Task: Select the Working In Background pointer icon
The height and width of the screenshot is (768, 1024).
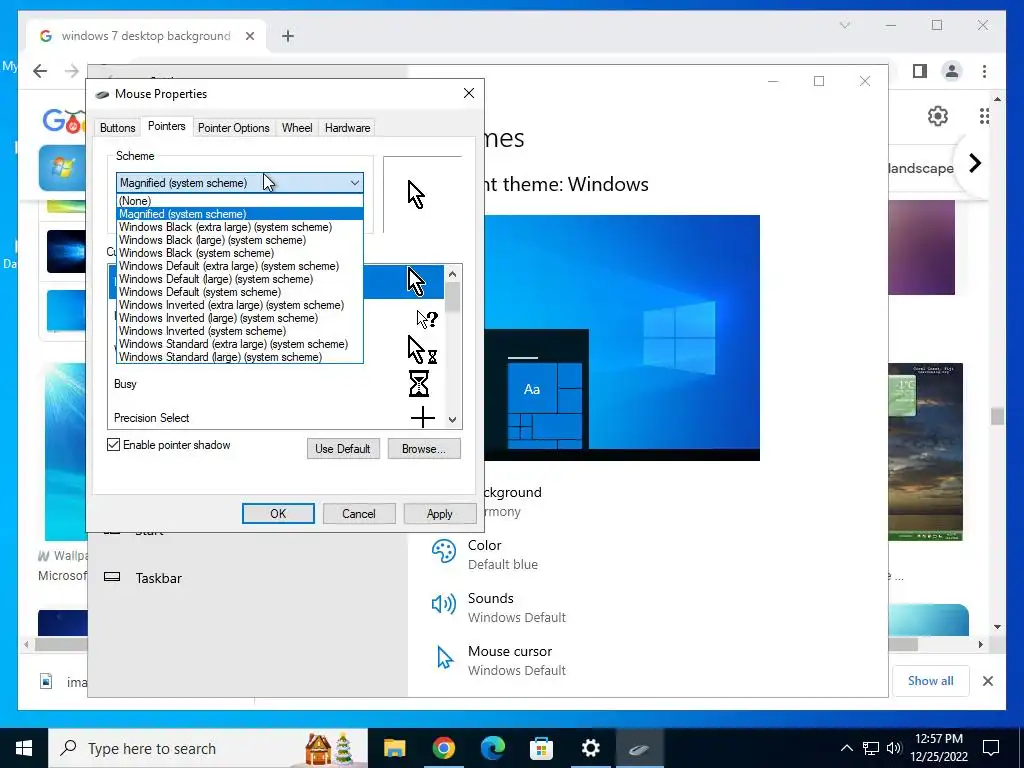Action: 422,351
